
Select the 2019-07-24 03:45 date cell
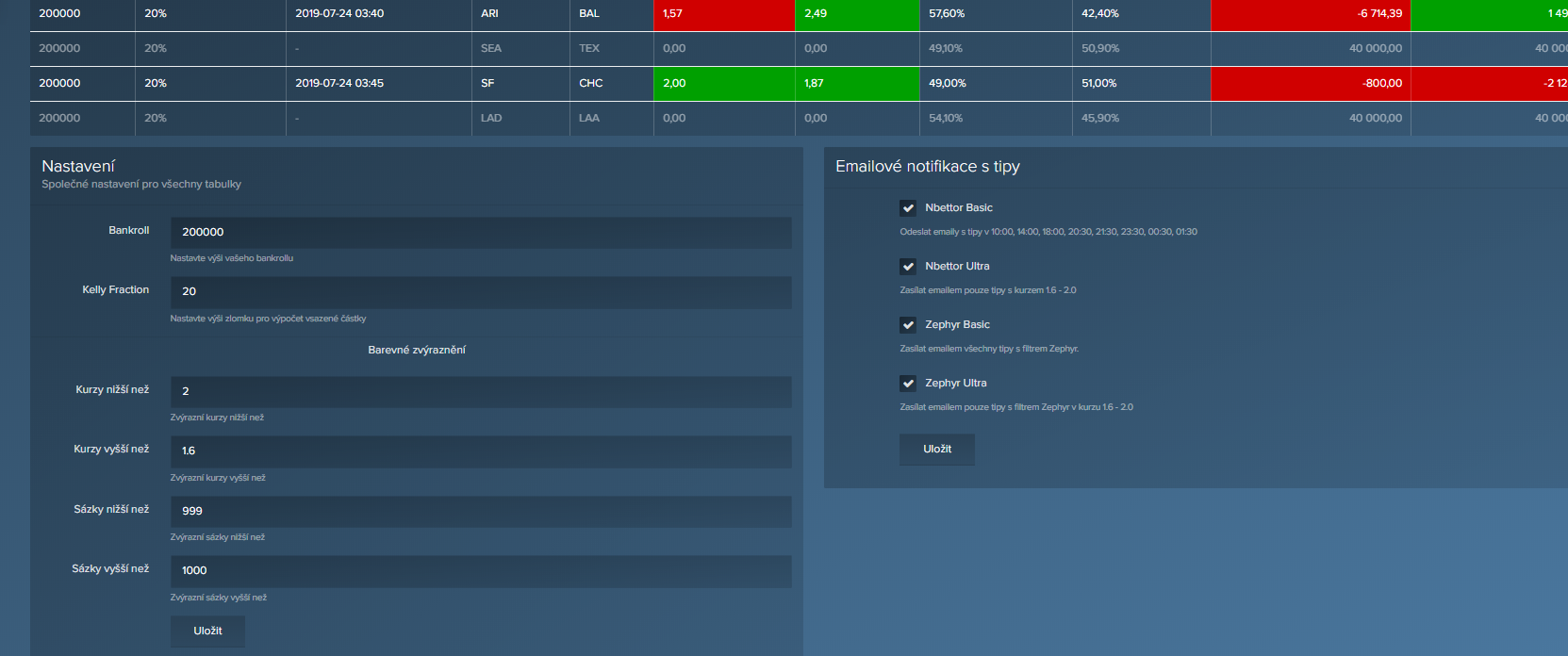click(x=378, y=84)
